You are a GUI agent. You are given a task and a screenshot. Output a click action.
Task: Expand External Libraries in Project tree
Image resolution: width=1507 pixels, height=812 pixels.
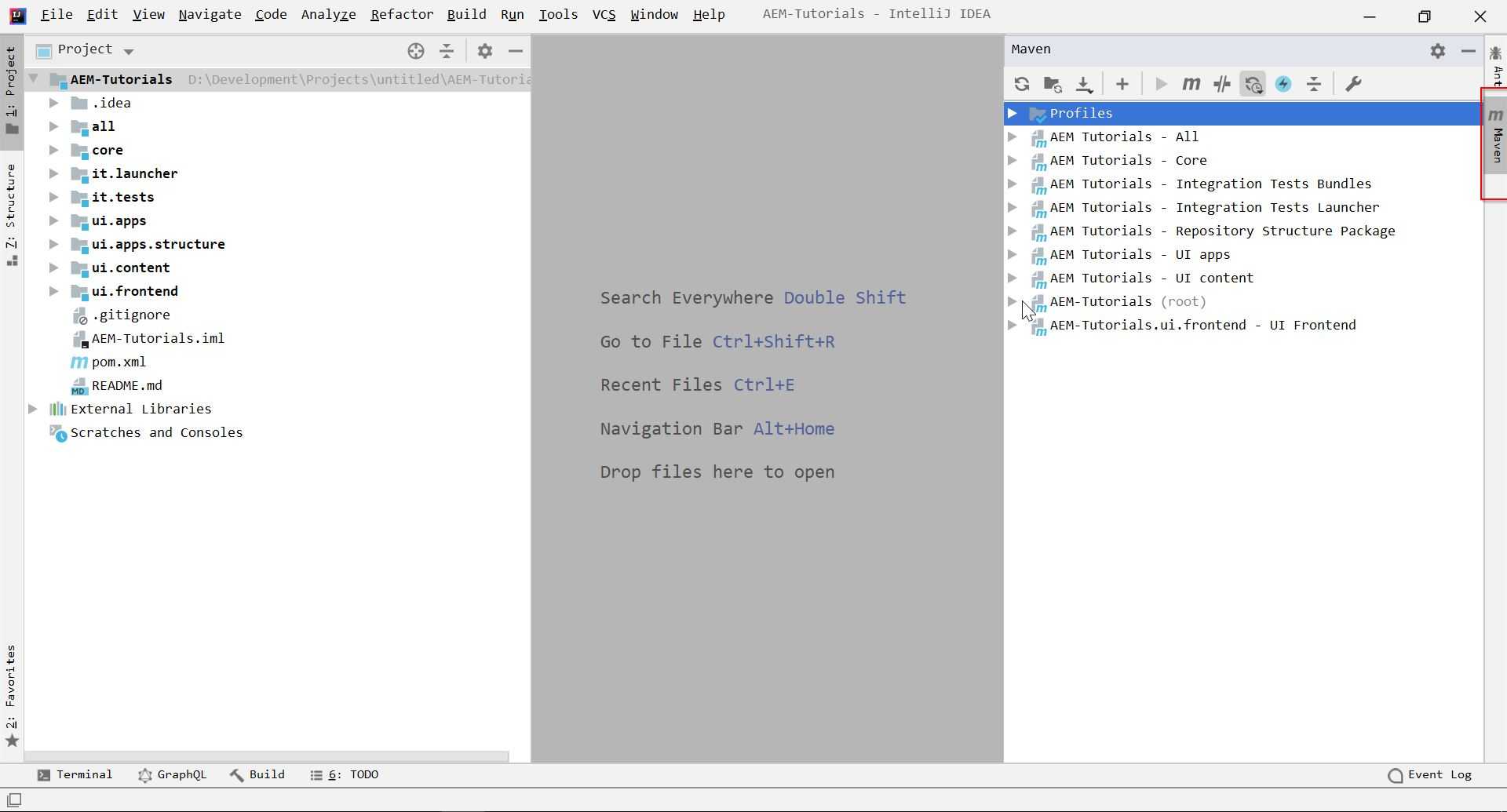32,409
